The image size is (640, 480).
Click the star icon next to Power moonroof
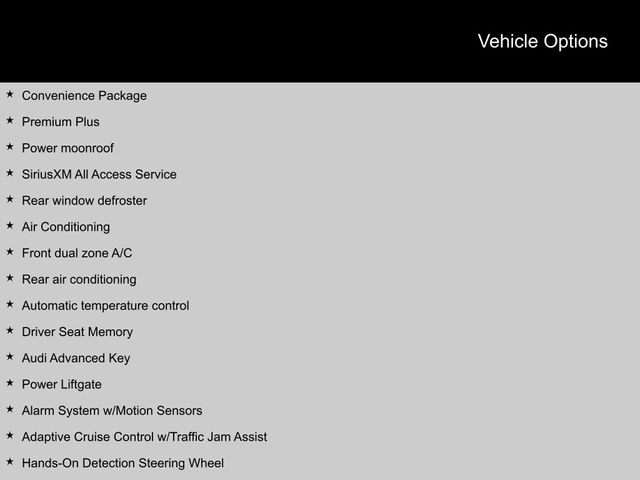tap(9, 147)
